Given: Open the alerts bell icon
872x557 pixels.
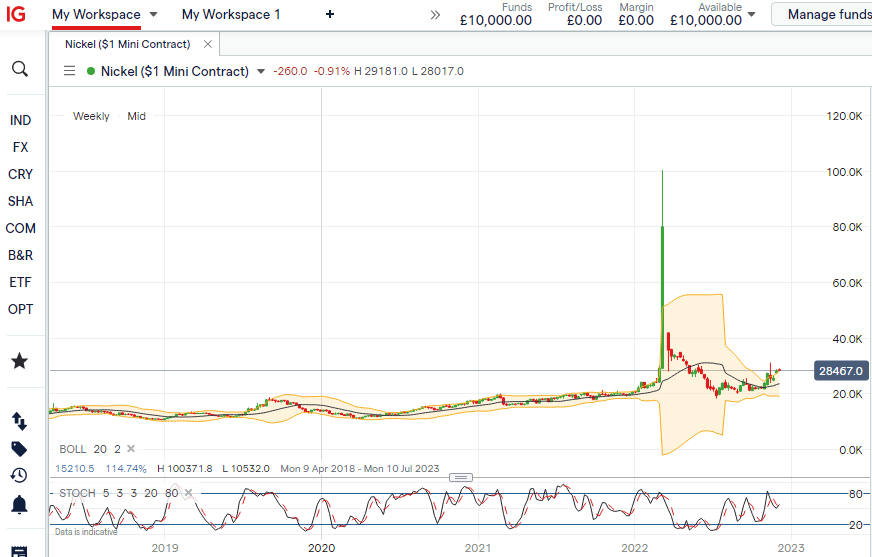Looking at the screenshot, I should 19,504.
